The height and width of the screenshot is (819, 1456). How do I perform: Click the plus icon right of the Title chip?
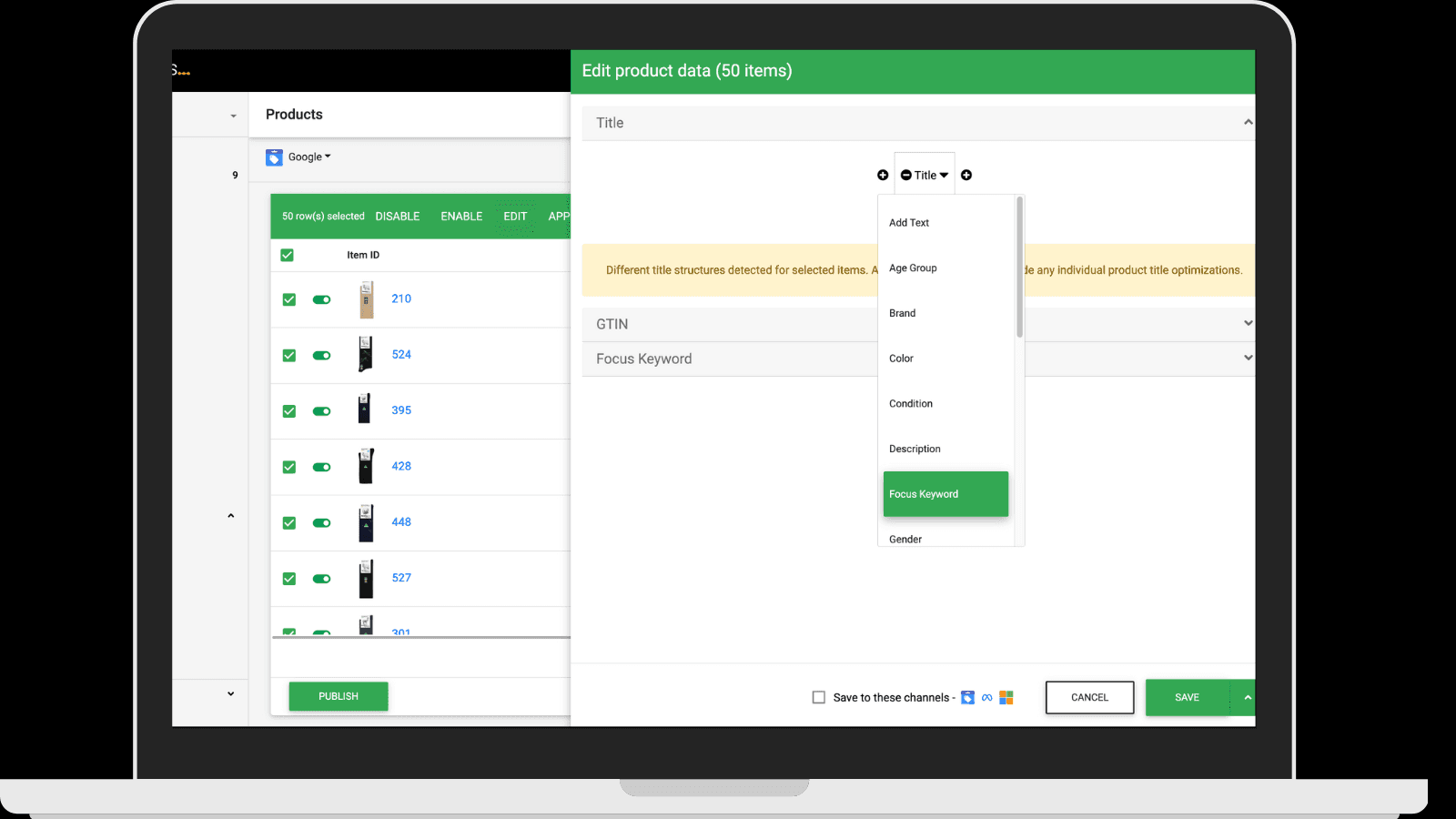pyautogui.click(x=966, y=175)
